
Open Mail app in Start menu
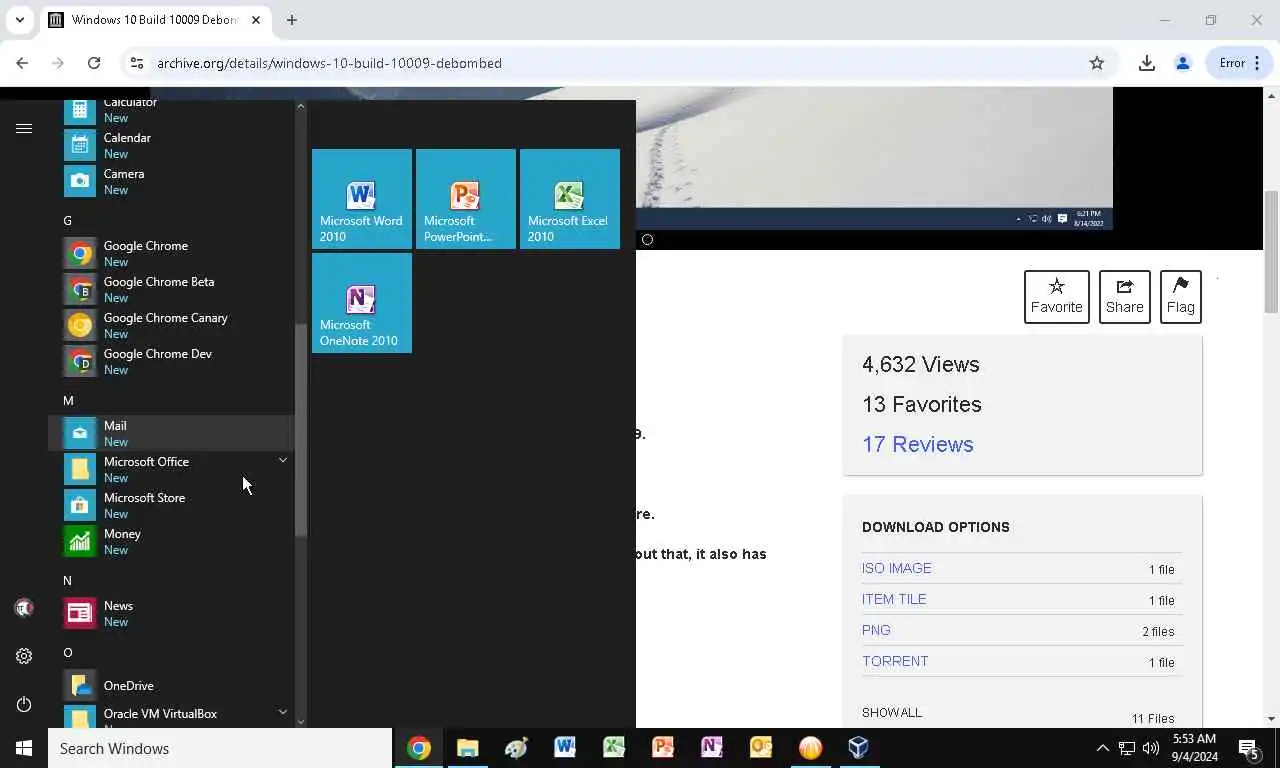tap(170, 433)
